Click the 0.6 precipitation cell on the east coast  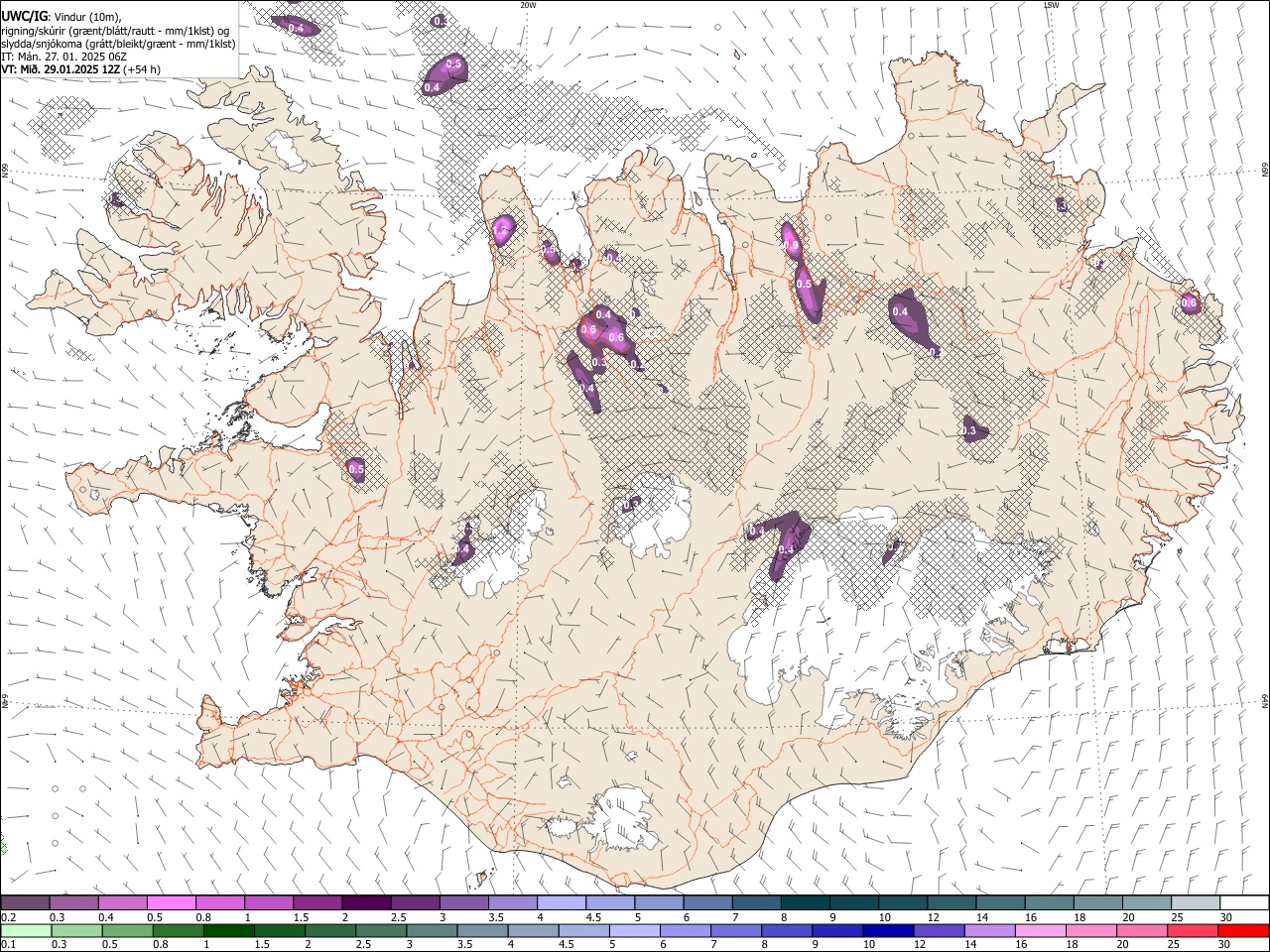click(1188, 302)
